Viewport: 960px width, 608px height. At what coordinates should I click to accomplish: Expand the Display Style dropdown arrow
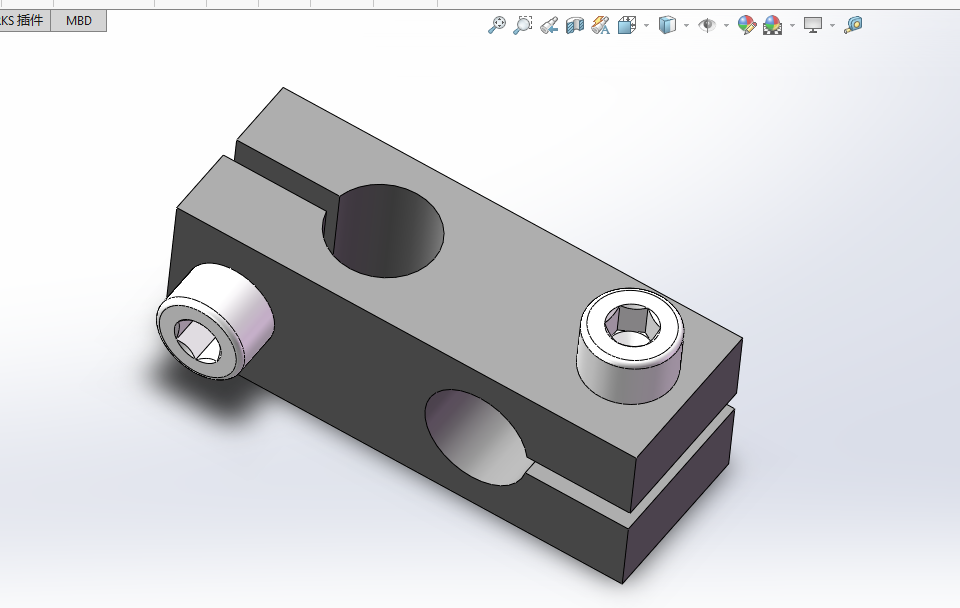click(686, 26)
